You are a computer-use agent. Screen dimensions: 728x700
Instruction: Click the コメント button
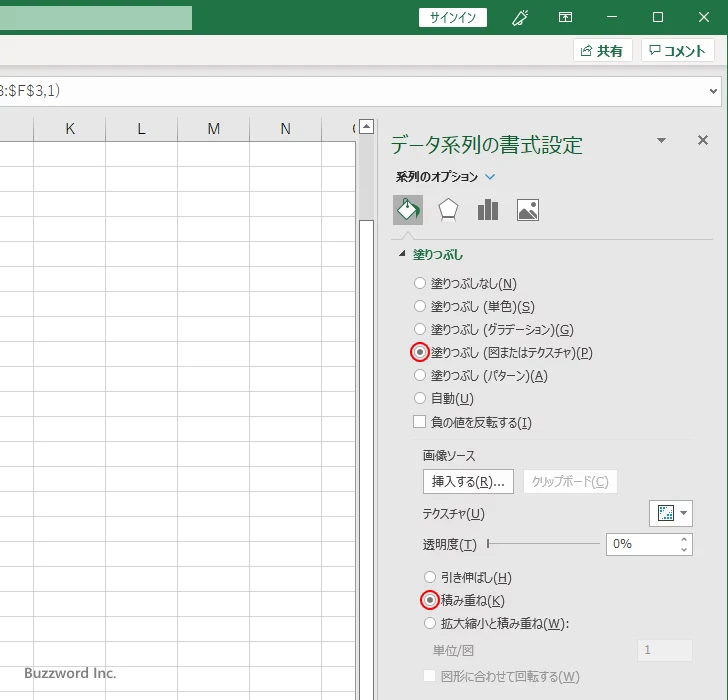click(x=677, y=51)
